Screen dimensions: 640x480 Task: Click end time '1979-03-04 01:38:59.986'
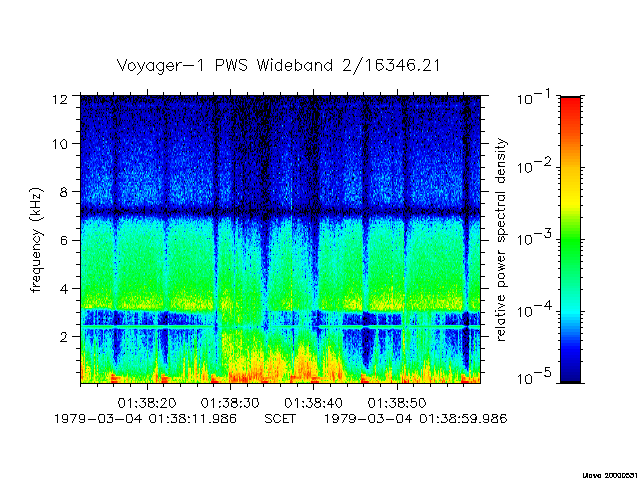point(416,419)
